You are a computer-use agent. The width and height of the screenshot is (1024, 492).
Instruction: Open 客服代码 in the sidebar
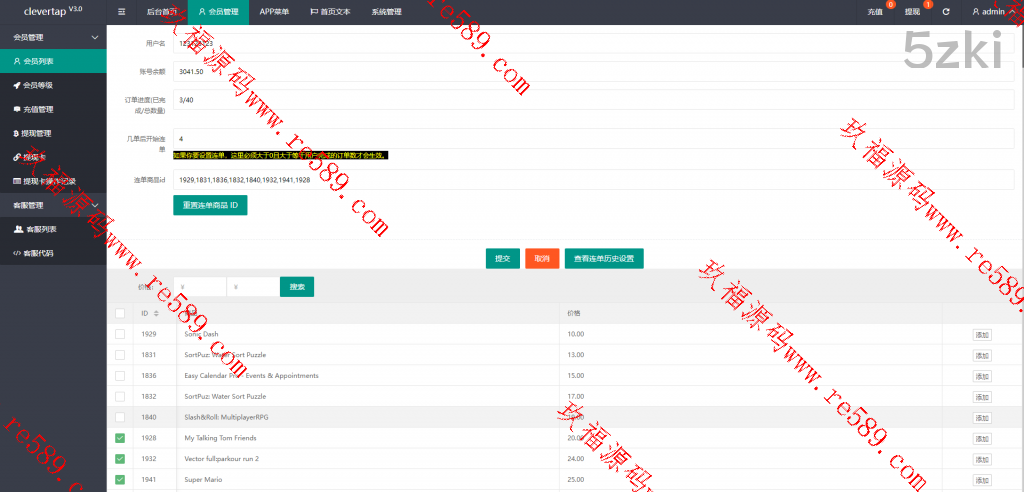click(x=38, y=253)
